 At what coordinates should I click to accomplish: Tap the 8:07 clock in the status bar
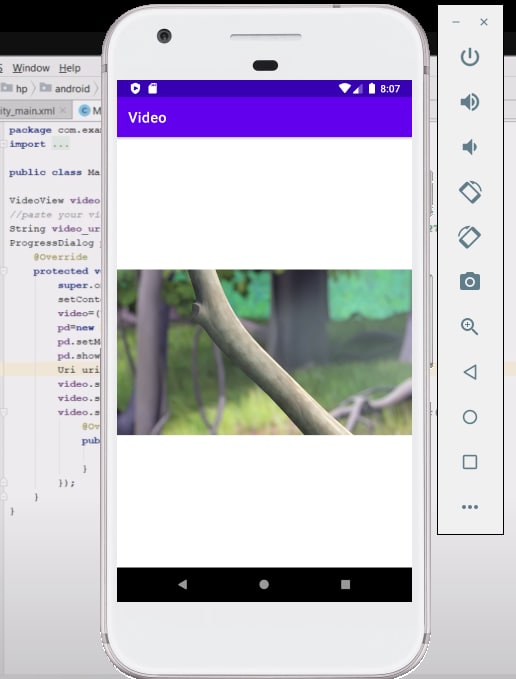tap(390, 89)
